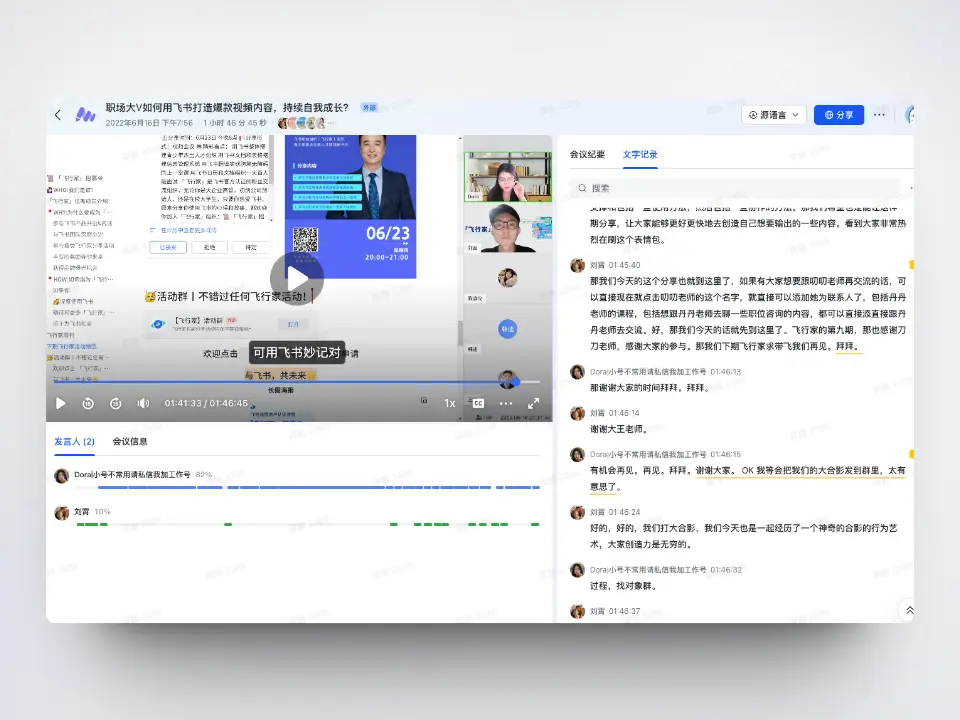Rewind the video 15 seconds
Screen dimensions: 960x720
click(88, 403)
